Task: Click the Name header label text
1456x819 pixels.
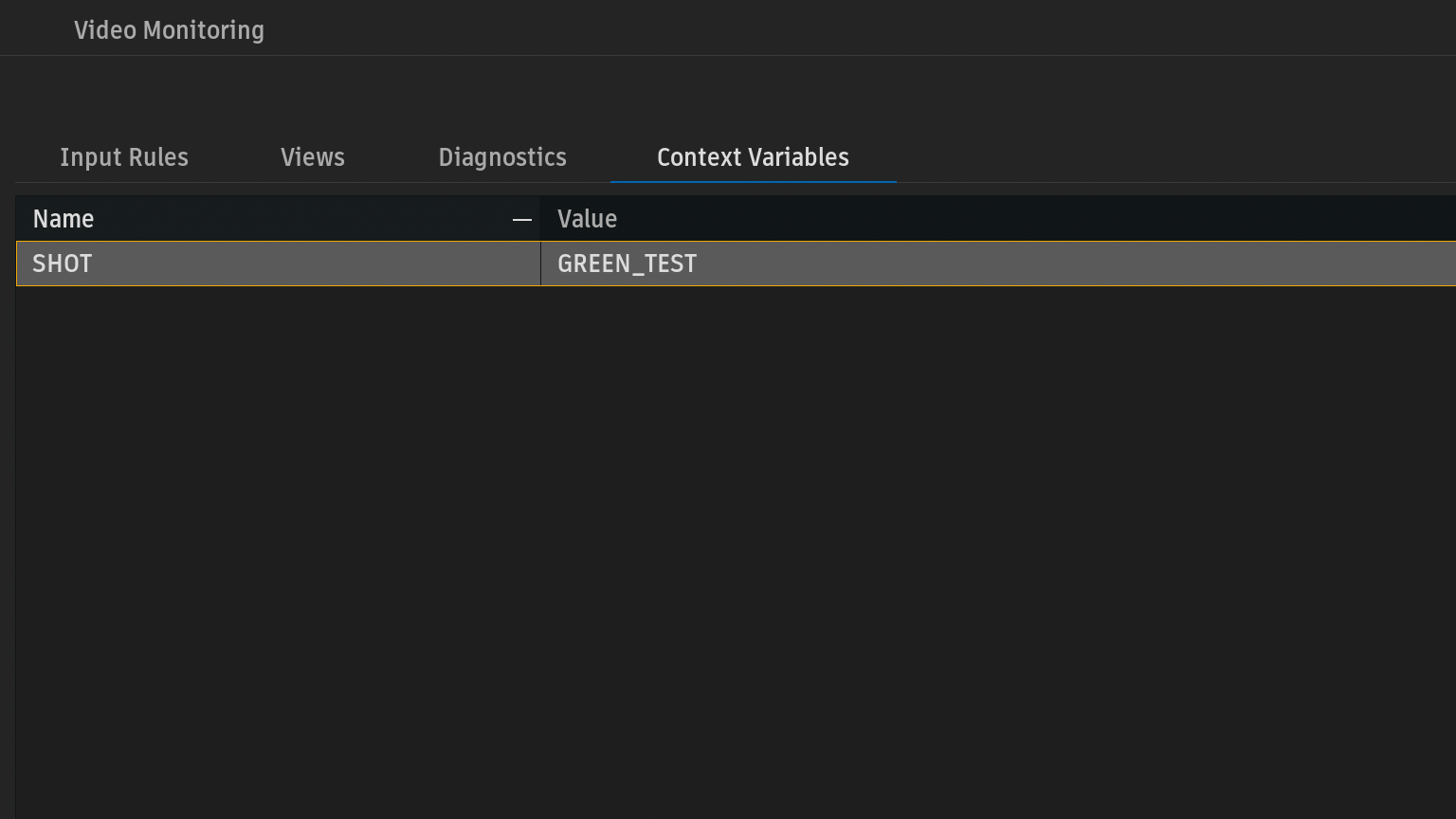Action: click(x=64, y=219)
